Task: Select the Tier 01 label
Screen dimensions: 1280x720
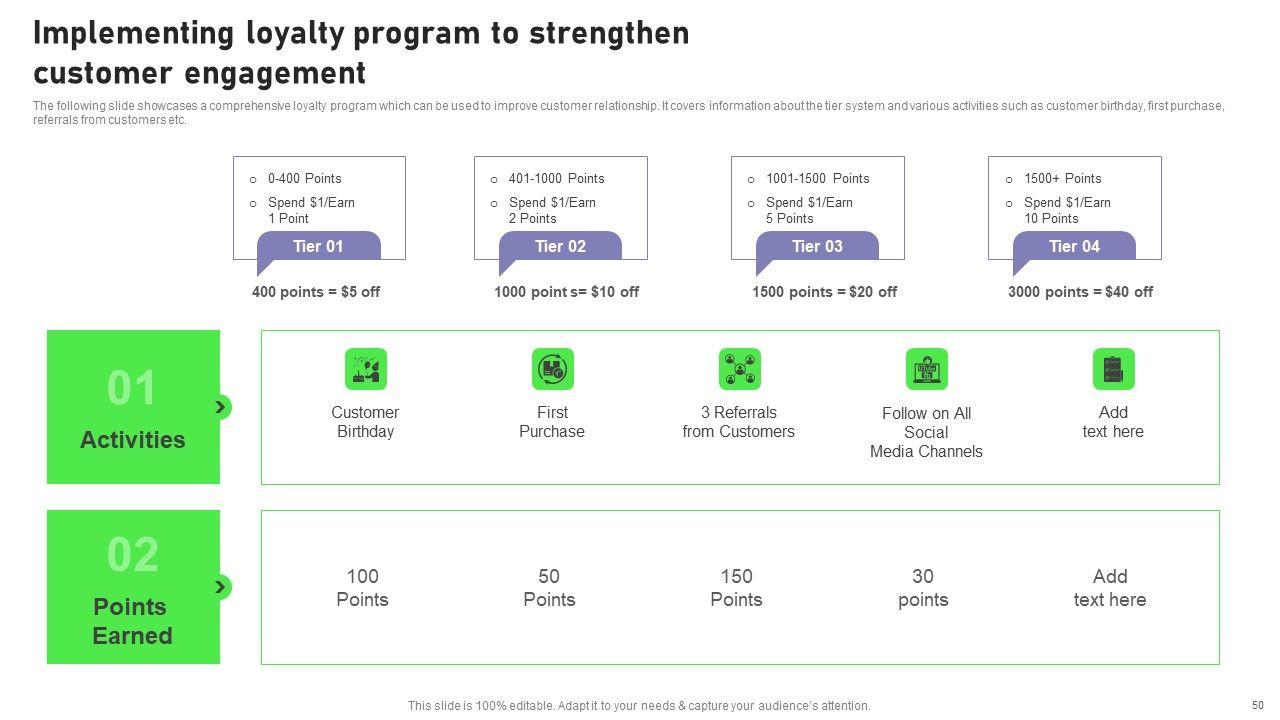Action: point(318,247)
